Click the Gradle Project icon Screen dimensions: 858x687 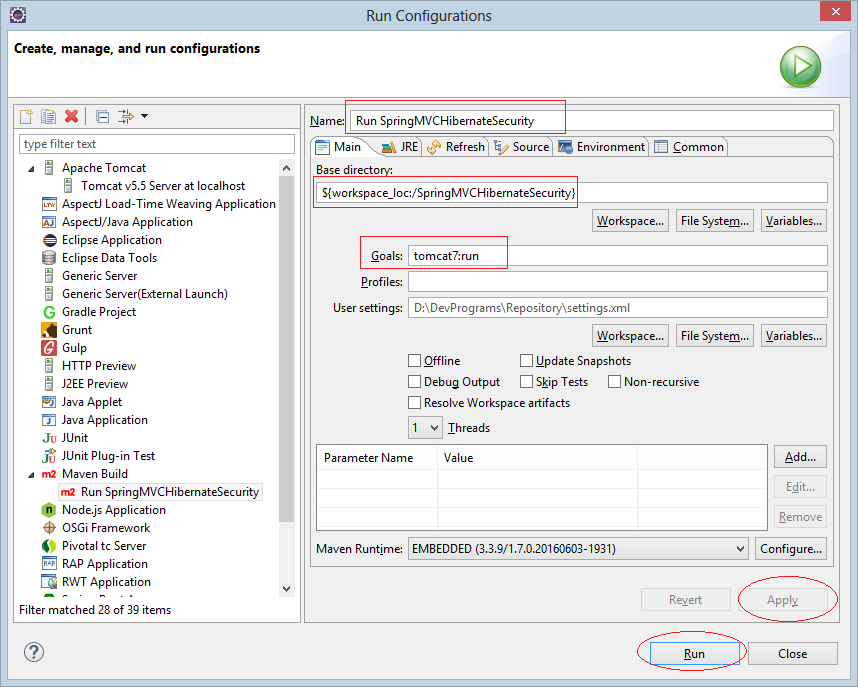click(49, 312)
